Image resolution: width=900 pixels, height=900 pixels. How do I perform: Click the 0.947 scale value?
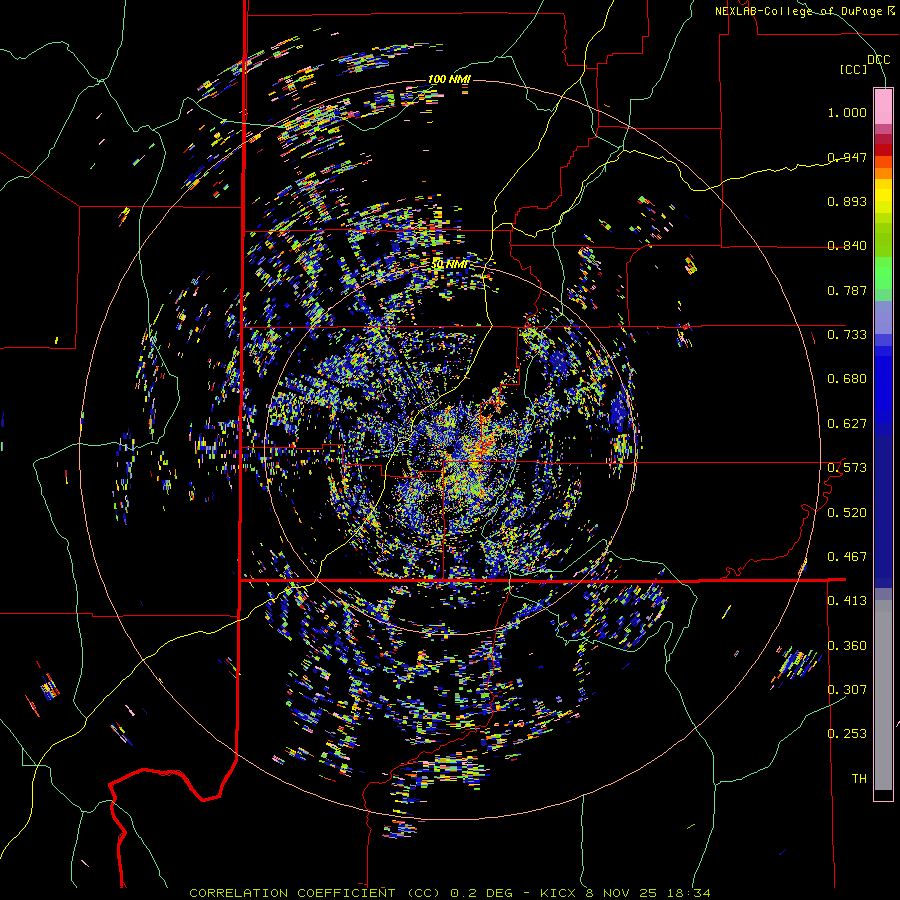[x=847, y=157]
